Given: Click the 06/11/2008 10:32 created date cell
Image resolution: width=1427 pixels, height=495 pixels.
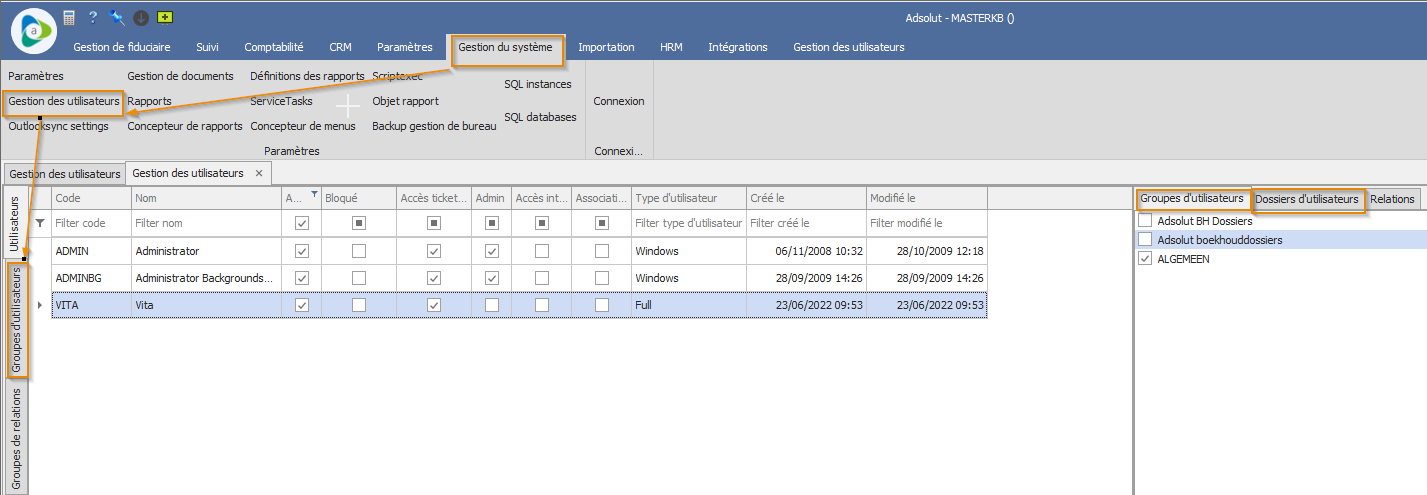Looking at the screenshot, I should pyautogui.click(x=806, y=250).
